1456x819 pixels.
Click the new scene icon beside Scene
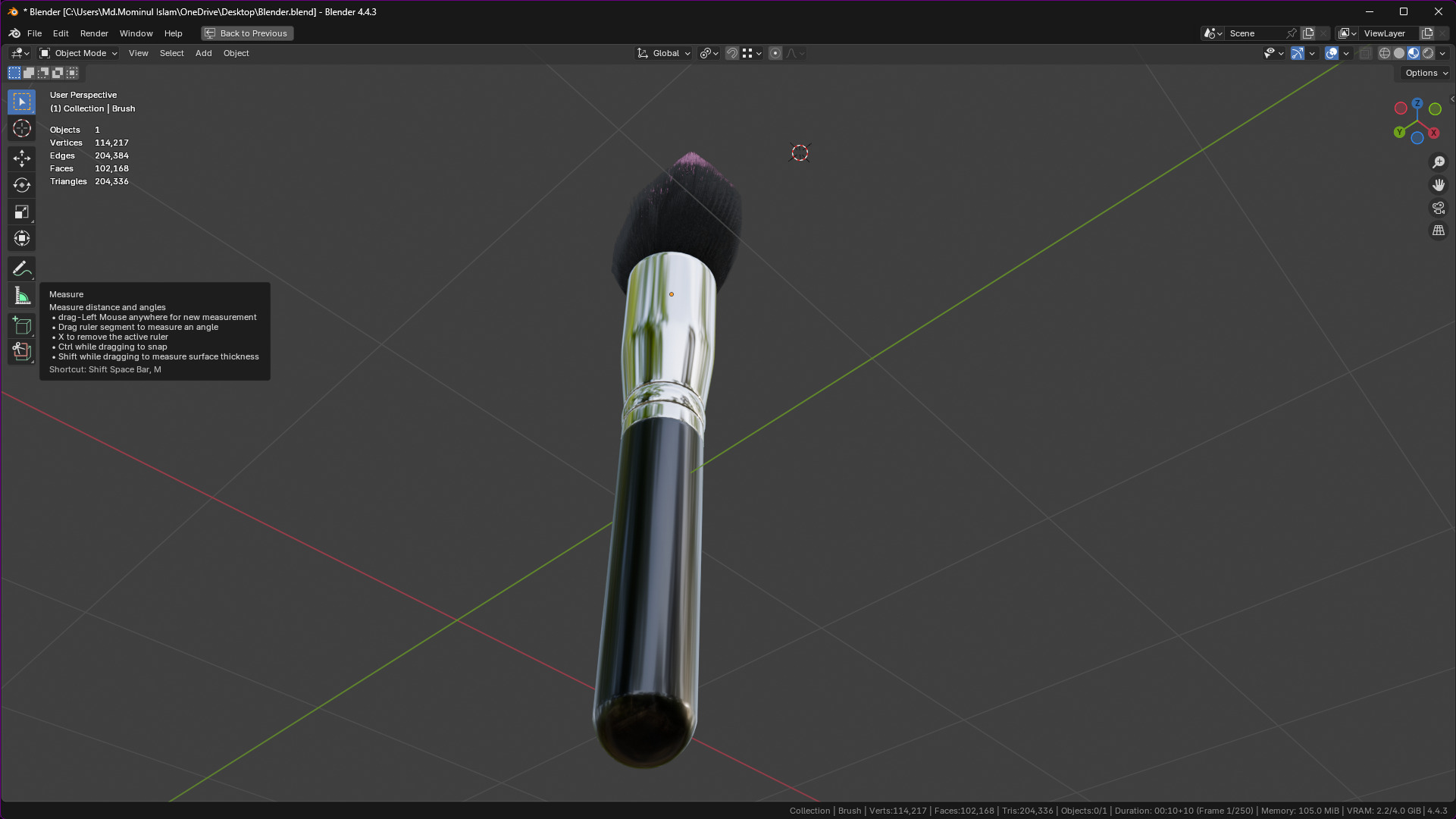click(x=1308, y=33)
